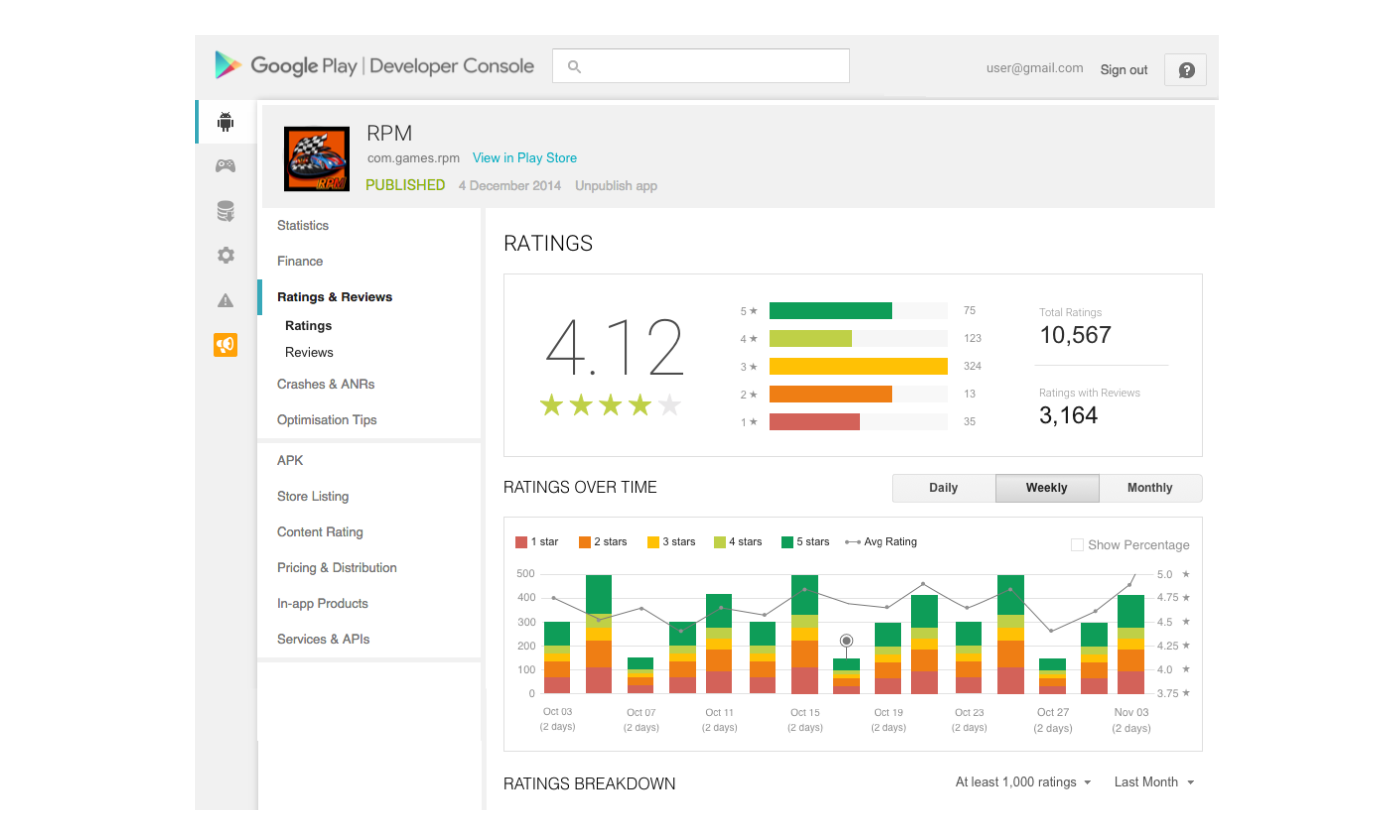Click Unpublish app link
Screen dimensions: 1390x838
[x=616, y=186]
